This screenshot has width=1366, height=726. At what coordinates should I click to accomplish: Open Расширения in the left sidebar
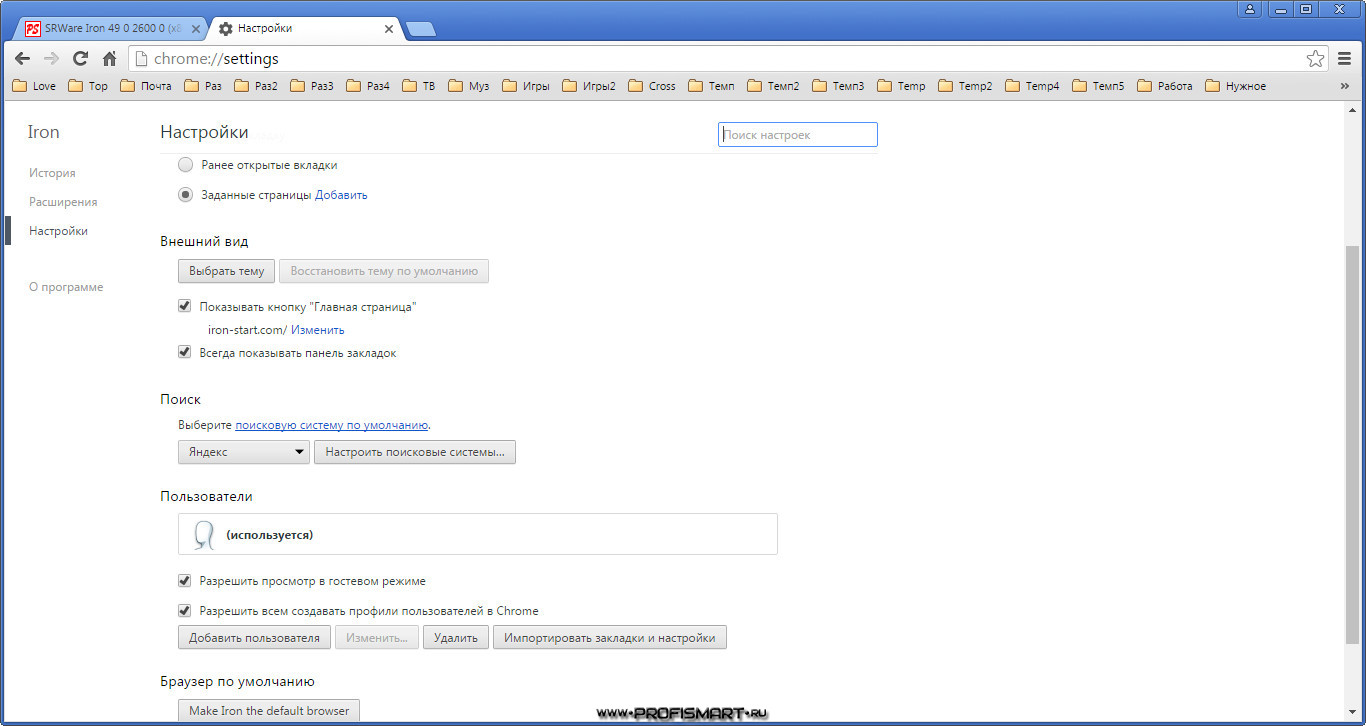click(63, 202)
